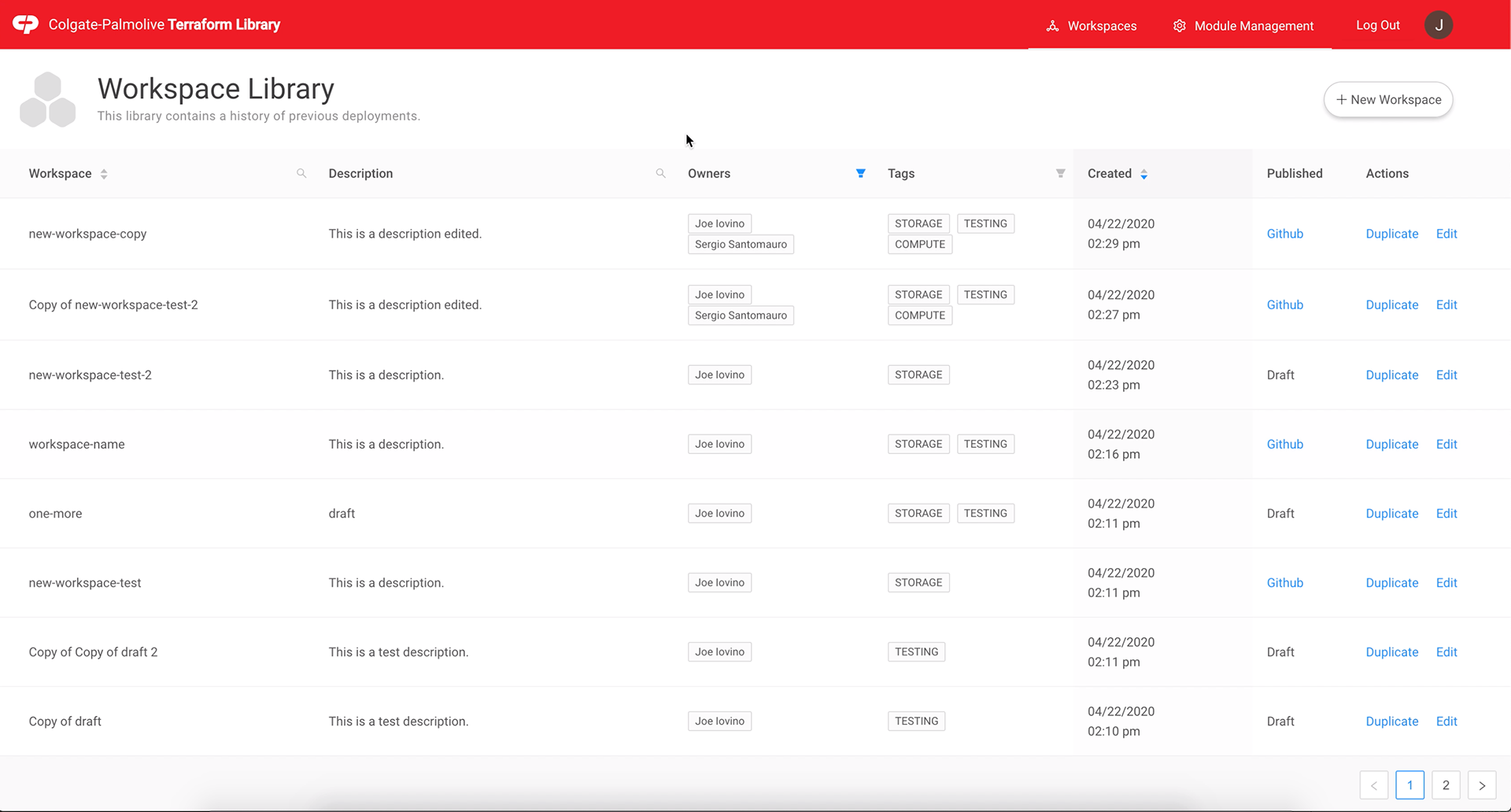Click the TESTING tag on Copy of draft row
The width and height of the screenshot is (1511, 812).
click(916, 722)
